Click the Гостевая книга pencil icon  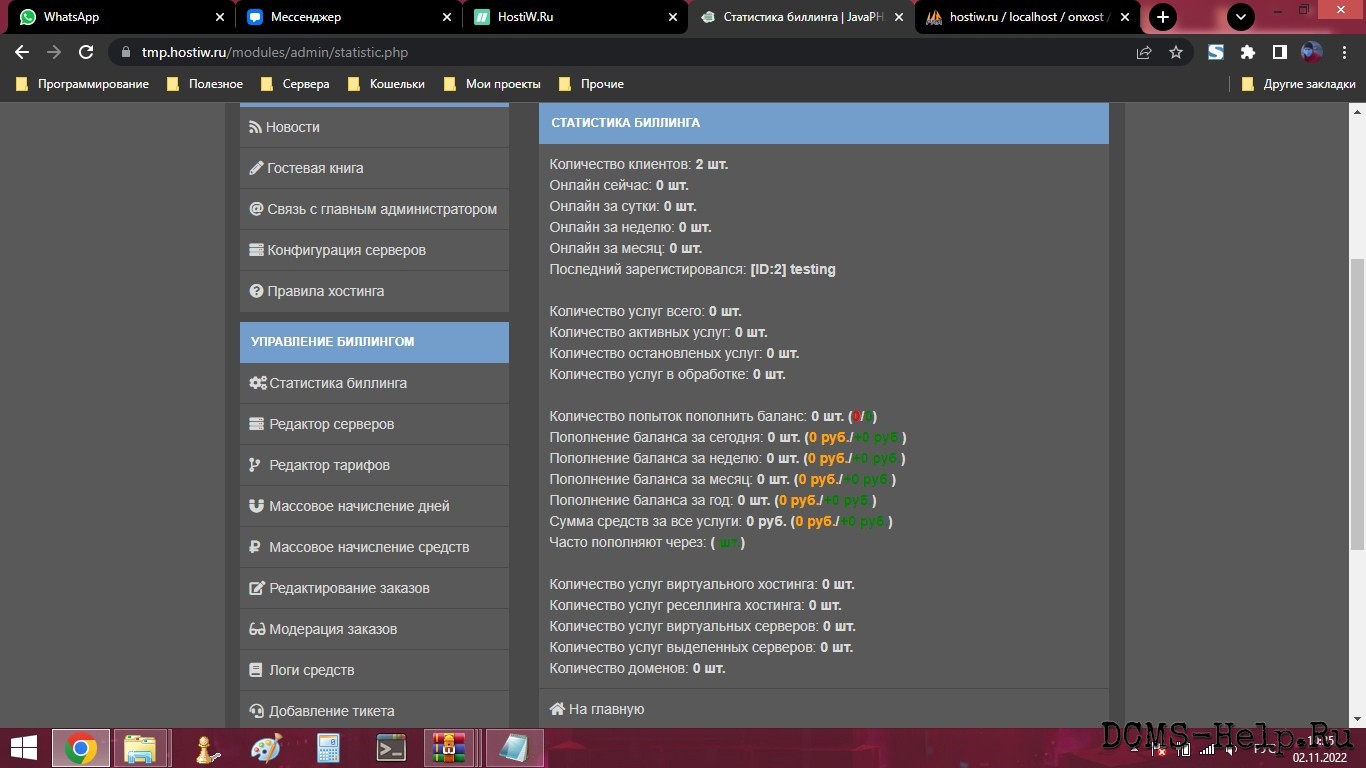257,168
